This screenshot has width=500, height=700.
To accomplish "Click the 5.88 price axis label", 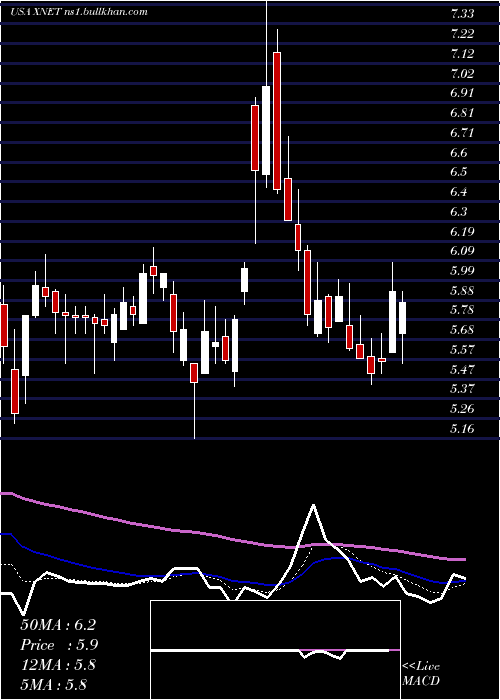I will pos(462,291).
